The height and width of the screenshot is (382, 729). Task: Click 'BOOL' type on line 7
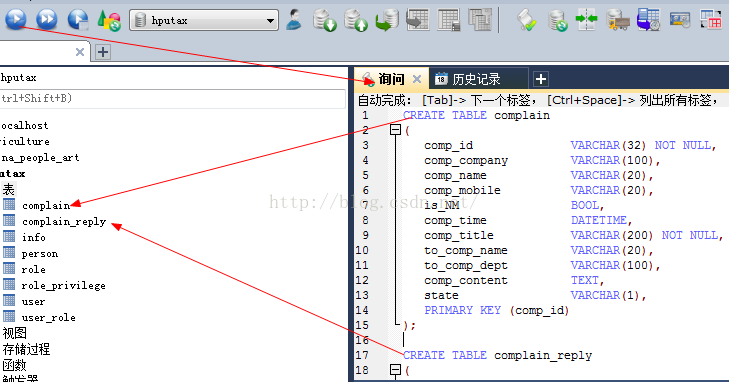585,205
